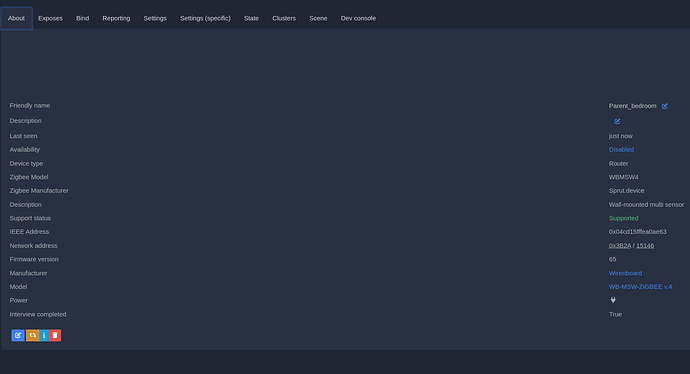This screenshot has width=690, height=374.
Task: Click the Disabled availability link
Action: tap(621, 150)
